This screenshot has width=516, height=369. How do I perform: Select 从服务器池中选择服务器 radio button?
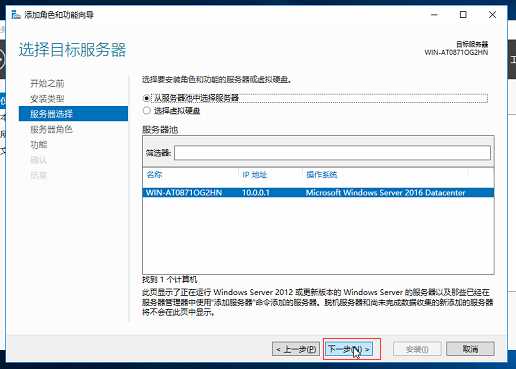[x=146, y=98]
